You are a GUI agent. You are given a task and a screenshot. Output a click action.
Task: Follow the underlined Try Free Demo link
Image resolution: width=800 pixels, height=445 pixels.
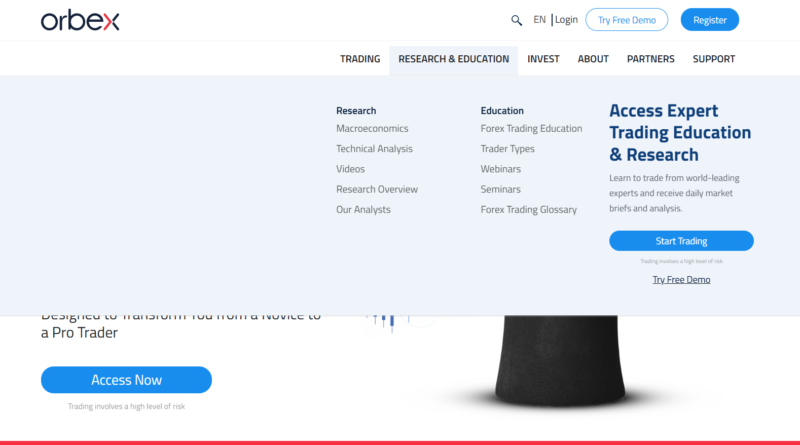[x=681, y=280]
